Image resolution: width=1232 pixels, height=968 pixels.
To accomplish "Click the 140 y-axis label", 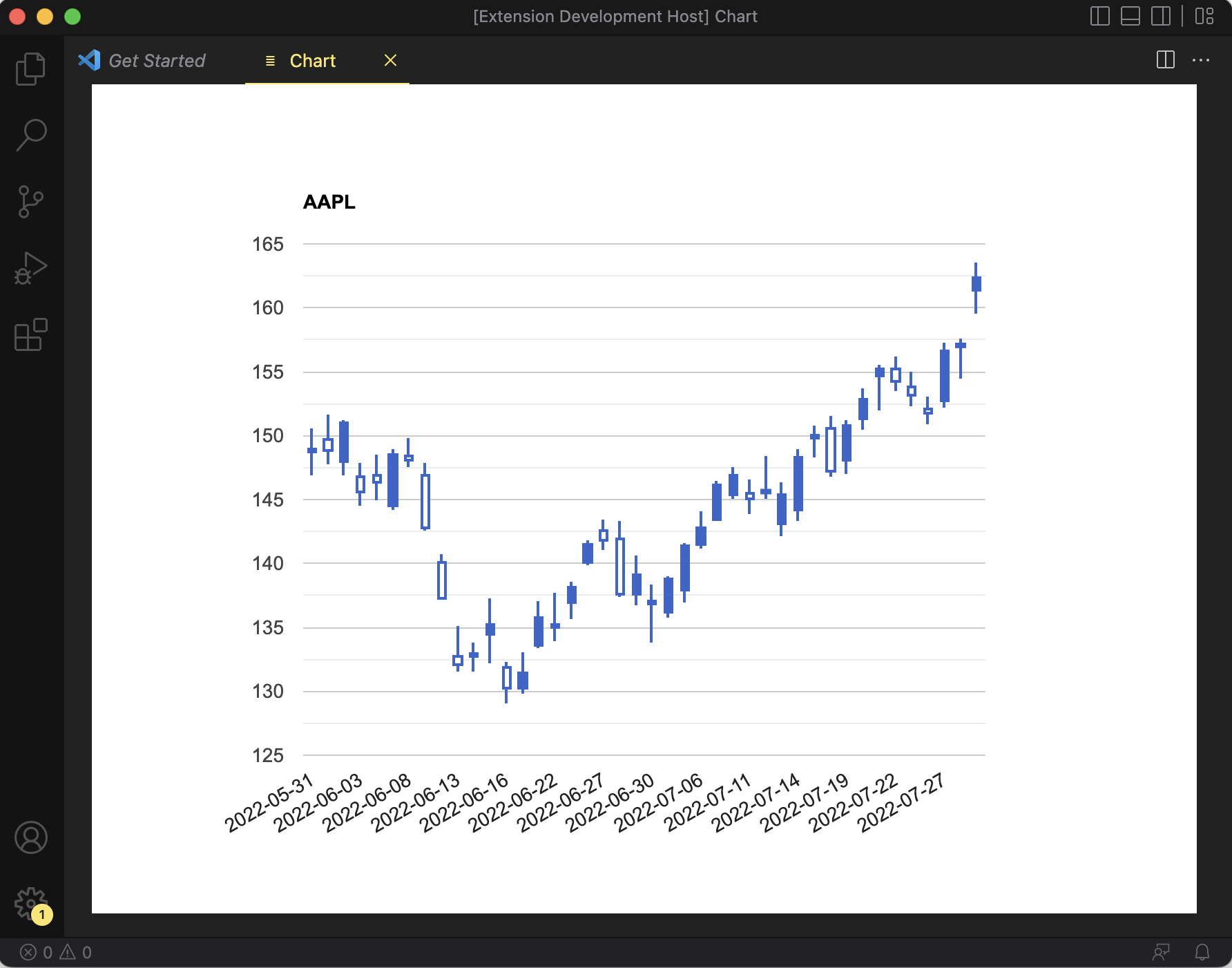I will pyautogui.click(x=268, y=563).
